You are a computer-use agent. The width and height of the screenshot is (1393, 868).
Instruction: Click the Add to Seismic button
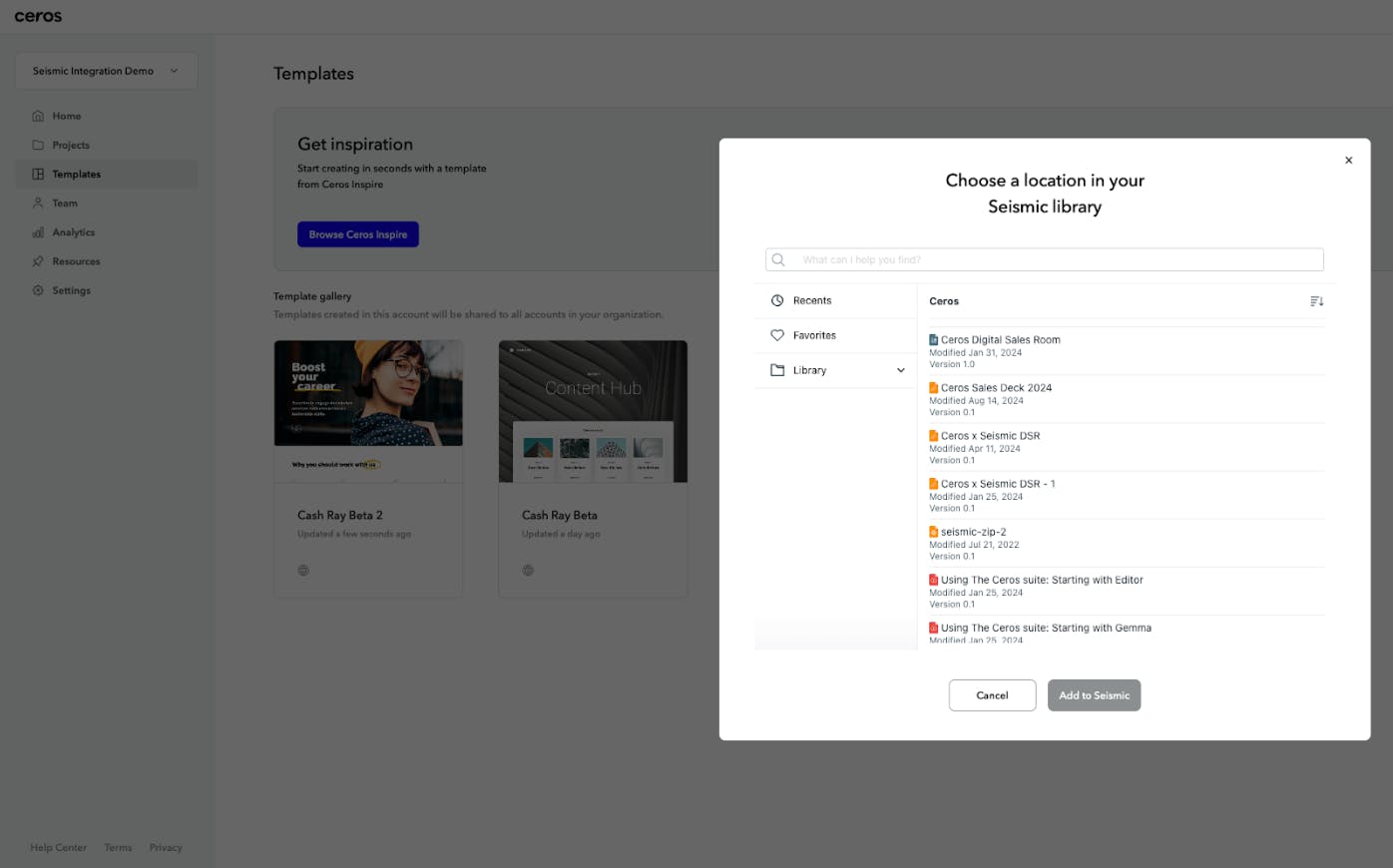(x=1094, y=695)
